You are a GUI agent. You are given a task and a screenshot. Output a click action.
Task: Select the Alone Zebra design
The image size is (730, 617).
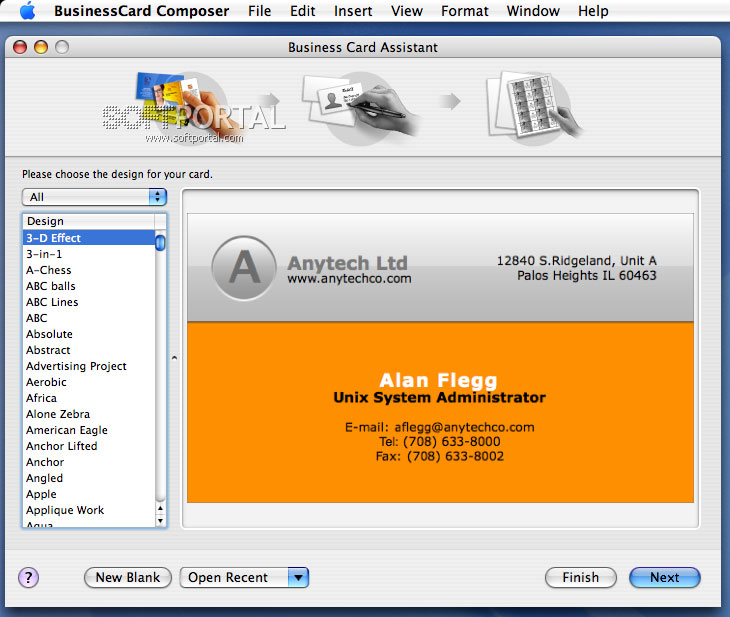pyautogui.click(x=89, y=414)
